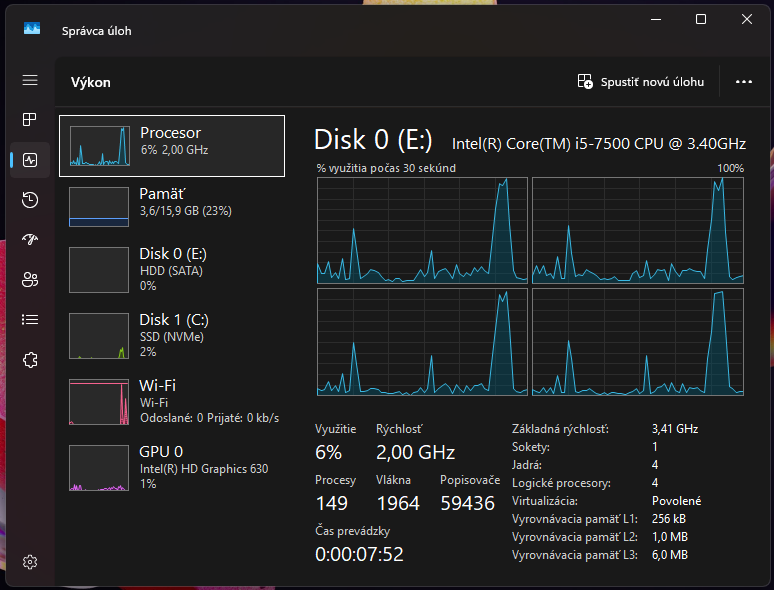The image size is (774, 590).
Task: Open the Users page icon
Action: coord(30,280)
